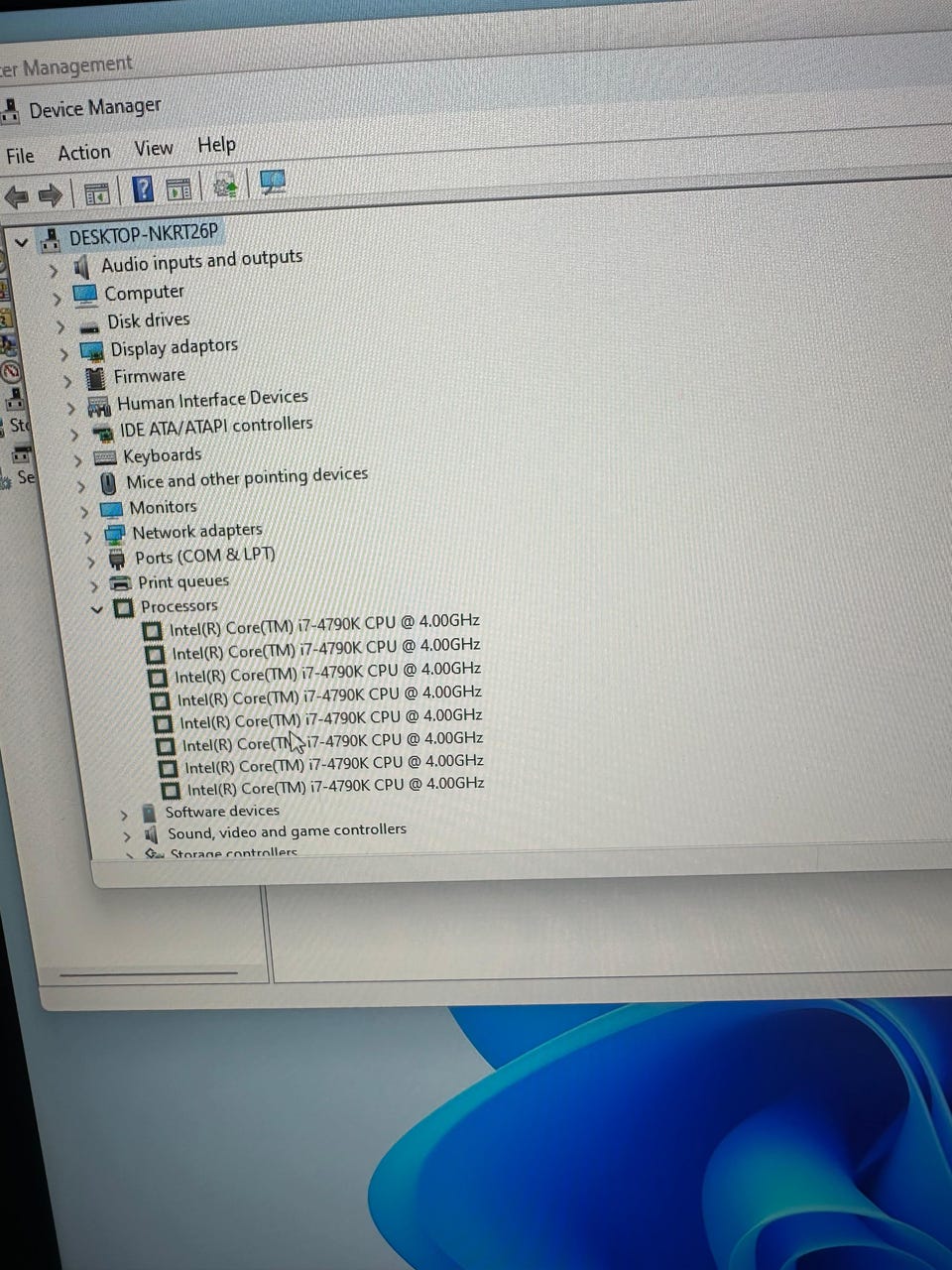Screen dimensions: 952x1270
Task: Expand the Print queues chevron
Action: tap(94, 584)
